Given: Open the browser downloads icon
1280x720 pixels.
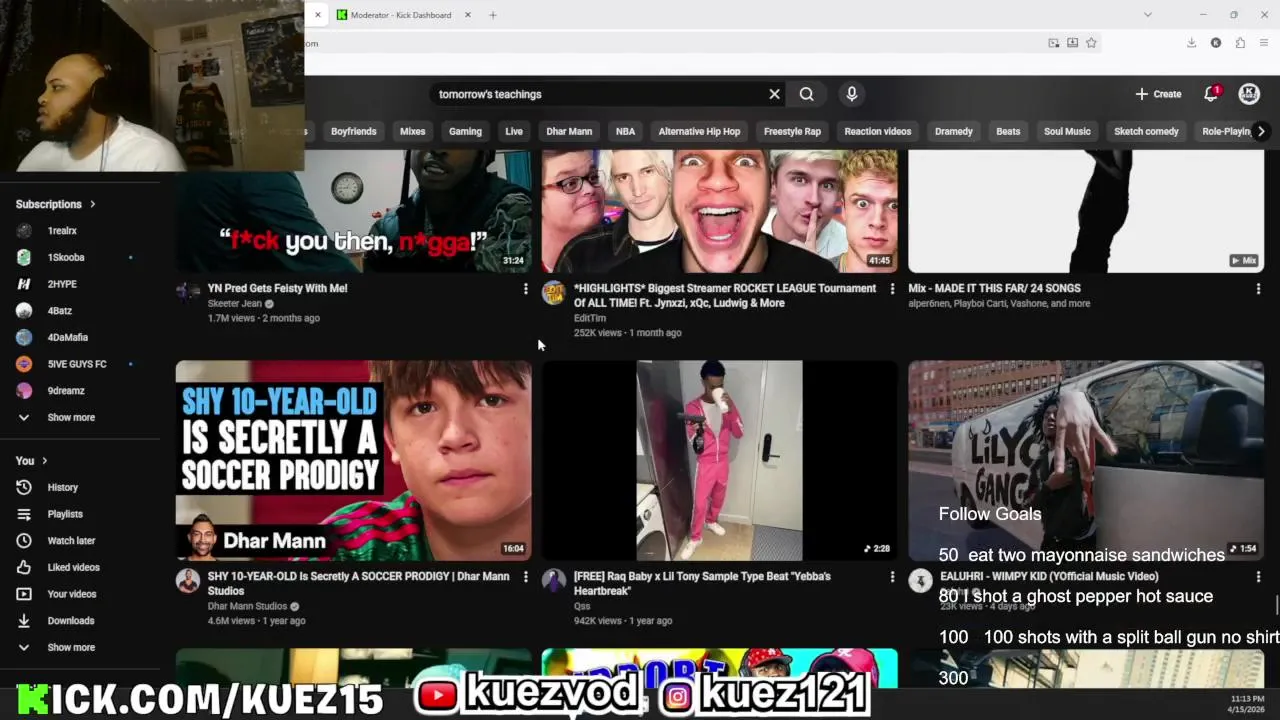Looking at the screenshot, I should [1192, 43].
